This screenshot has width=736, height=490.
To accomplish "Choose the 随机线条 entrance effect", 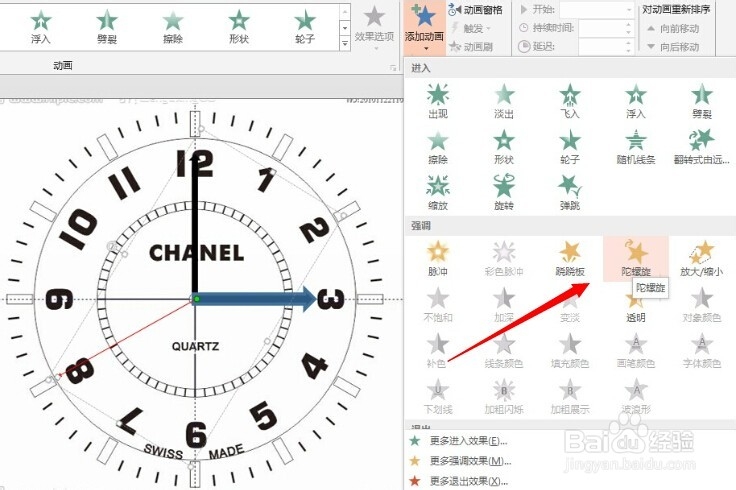I will coord(636,147).
